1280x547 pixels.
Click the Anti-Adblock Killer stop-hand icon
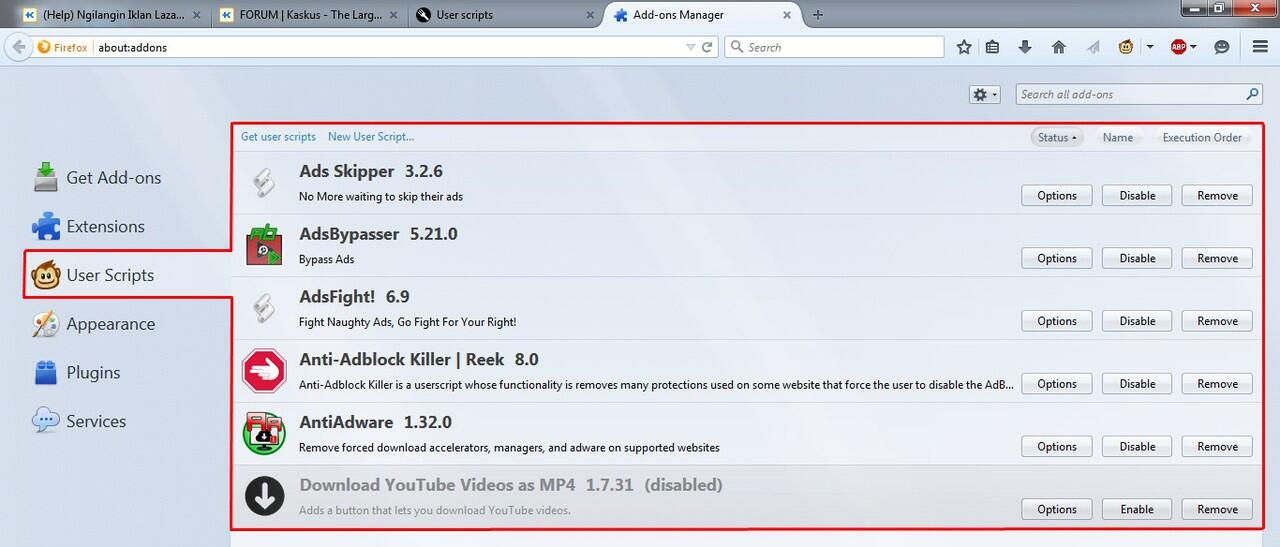coord(265,371)
